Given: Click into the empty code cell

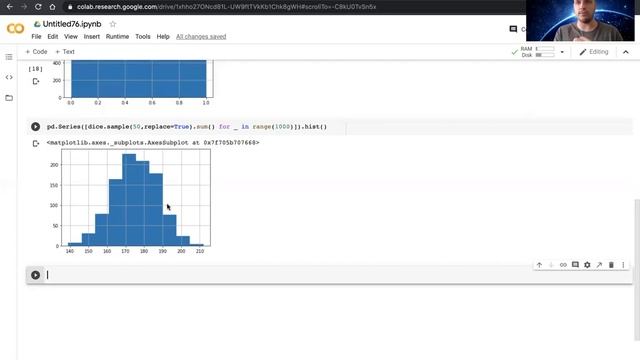Looking at the screenshot, I should click(339, 275).
